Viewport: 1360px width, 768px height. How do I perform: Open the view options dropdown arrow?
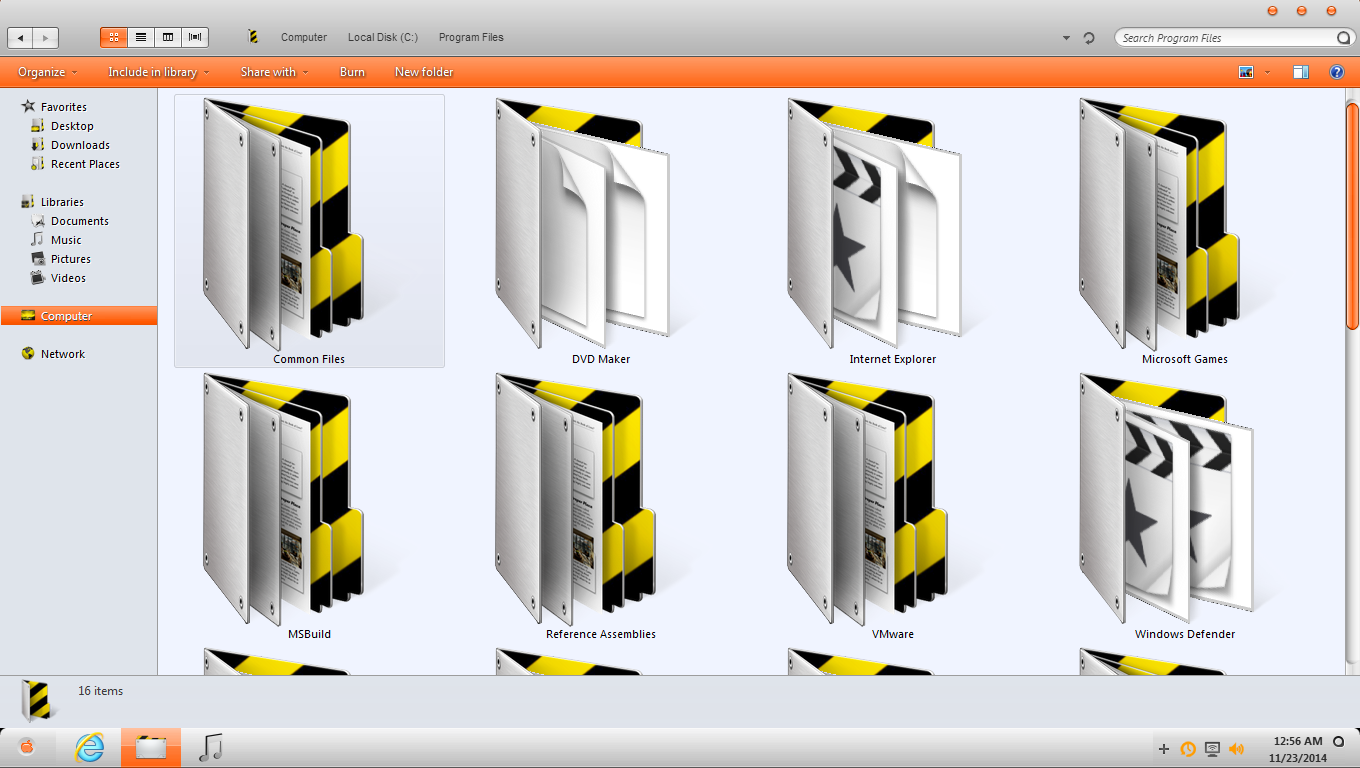1267,72
